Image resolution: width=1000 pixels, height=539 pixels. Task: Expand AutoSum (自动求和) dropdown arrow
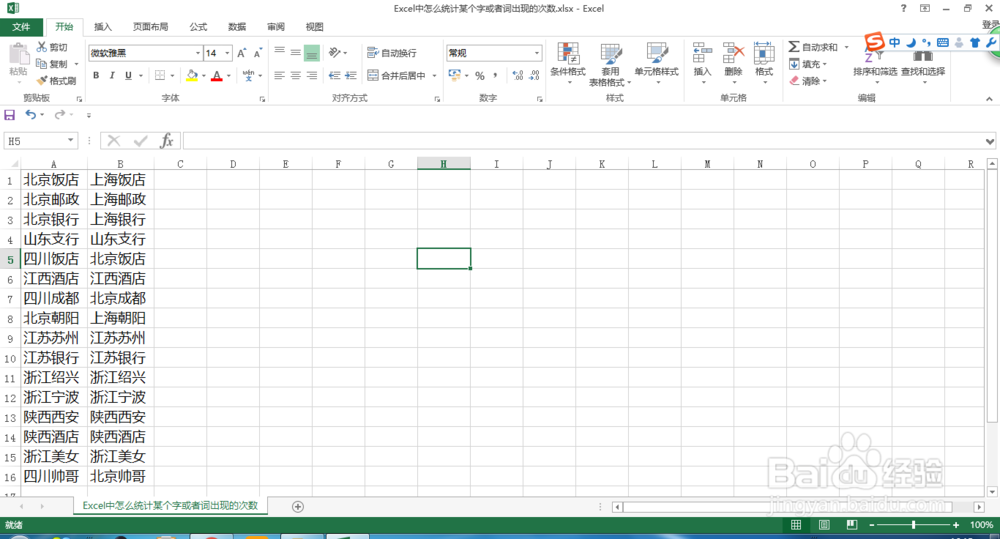[846, 47]
